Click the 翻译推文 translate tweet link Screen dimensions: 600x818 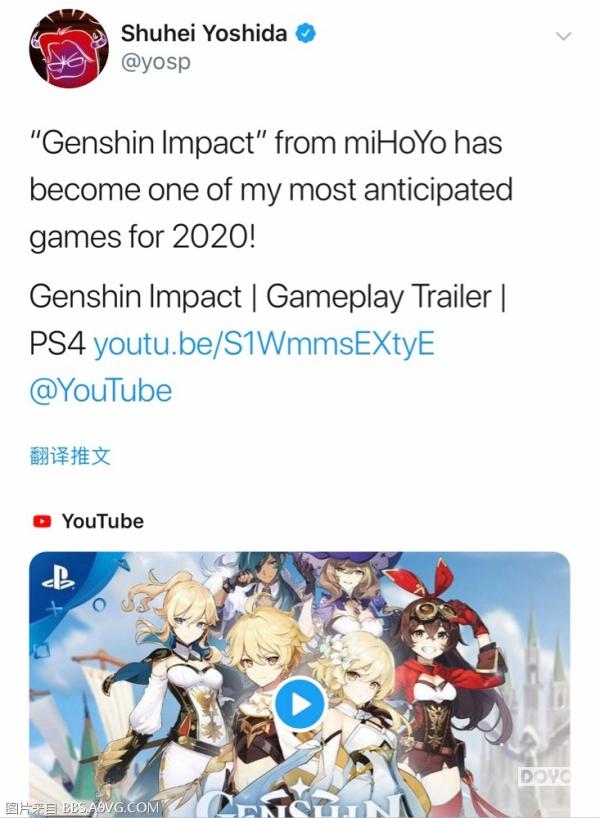[70, 456]
